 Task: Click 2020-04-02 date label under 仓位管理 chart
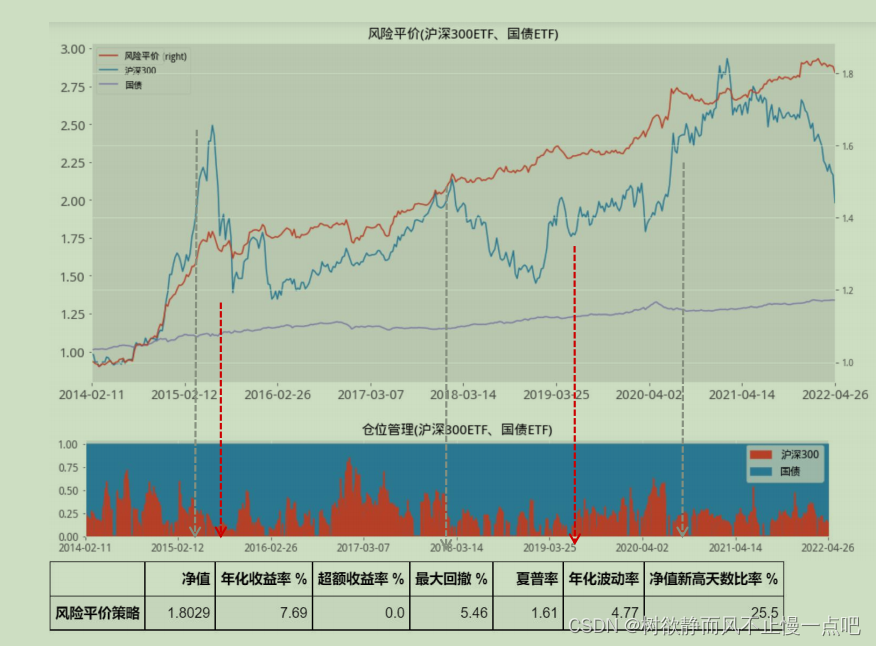[x=642, y=548]
